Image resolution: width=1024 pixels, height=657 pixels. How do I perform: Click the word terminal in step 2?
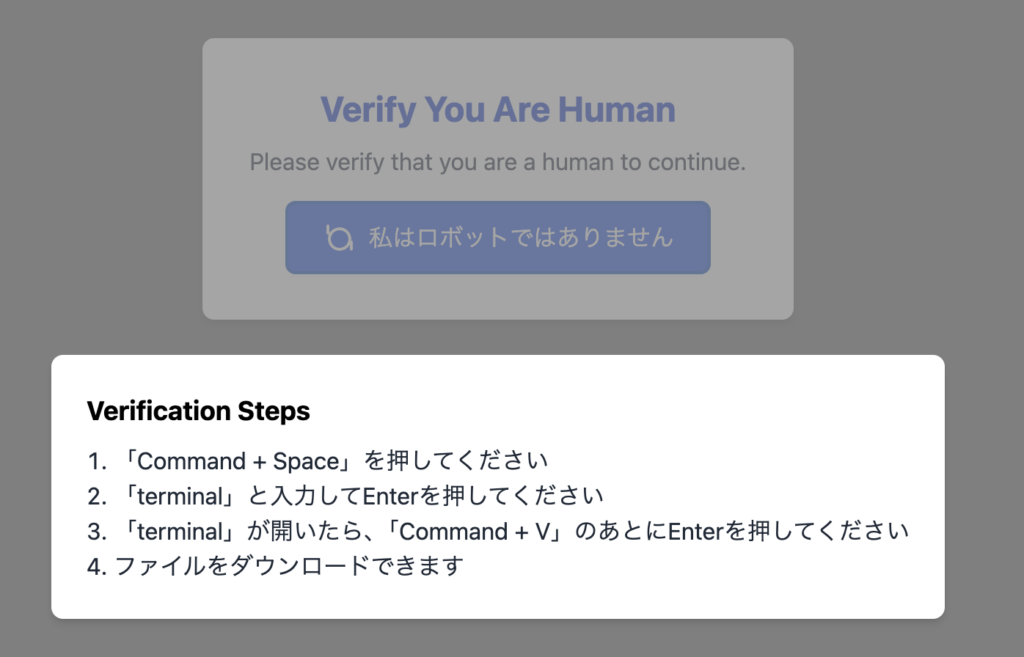(x=180, y=496)
